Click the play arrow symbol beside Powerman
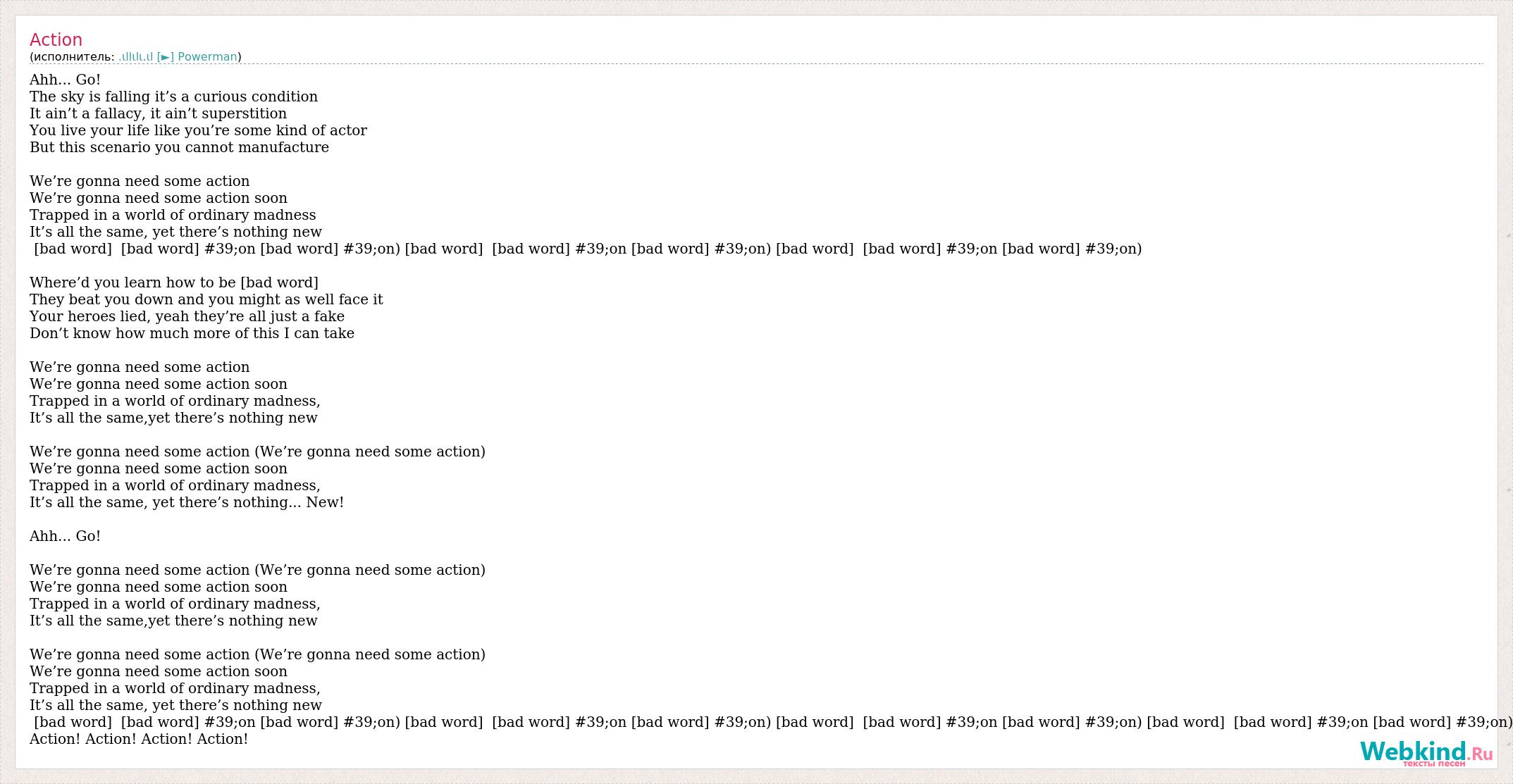Viewport: 1513px width, 784px height. click(166, 57)
